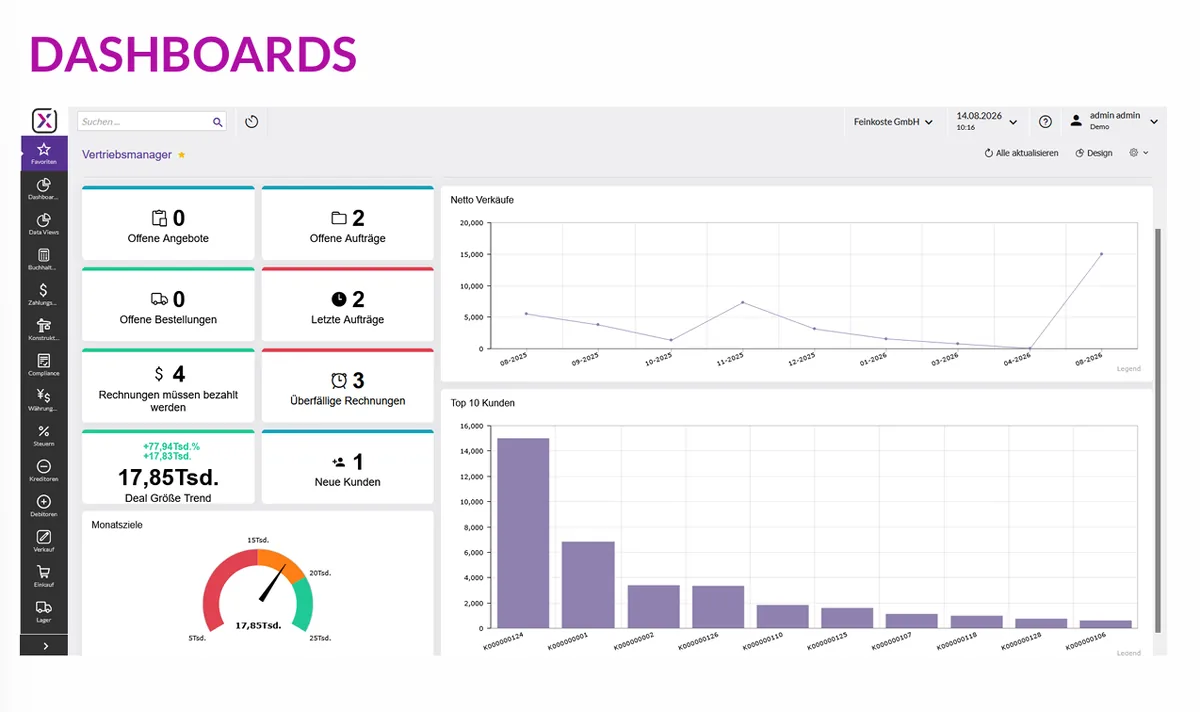Click the Netto Verkäufe chart title
The width and height of the screenshot is (1200, 712).
click(x=482, y=200)
